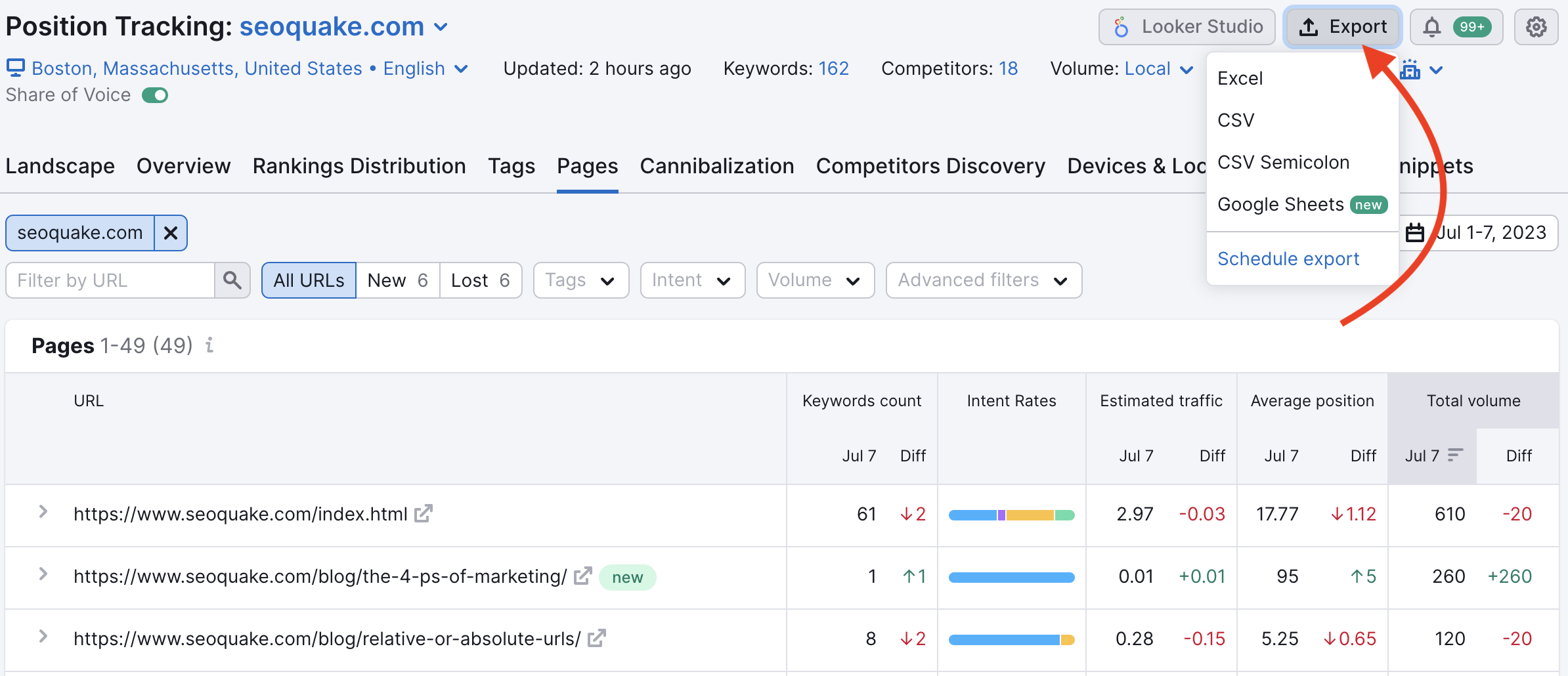This screenshot has height=676, width=1568.
Task: Open index.html via its external link icon
Action: coord(425,514)
